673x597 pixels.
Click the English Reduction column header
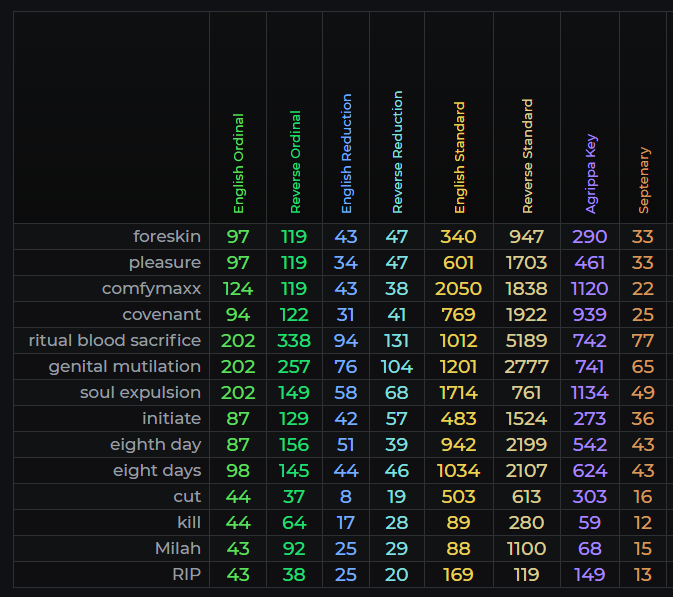click(346, 154)
